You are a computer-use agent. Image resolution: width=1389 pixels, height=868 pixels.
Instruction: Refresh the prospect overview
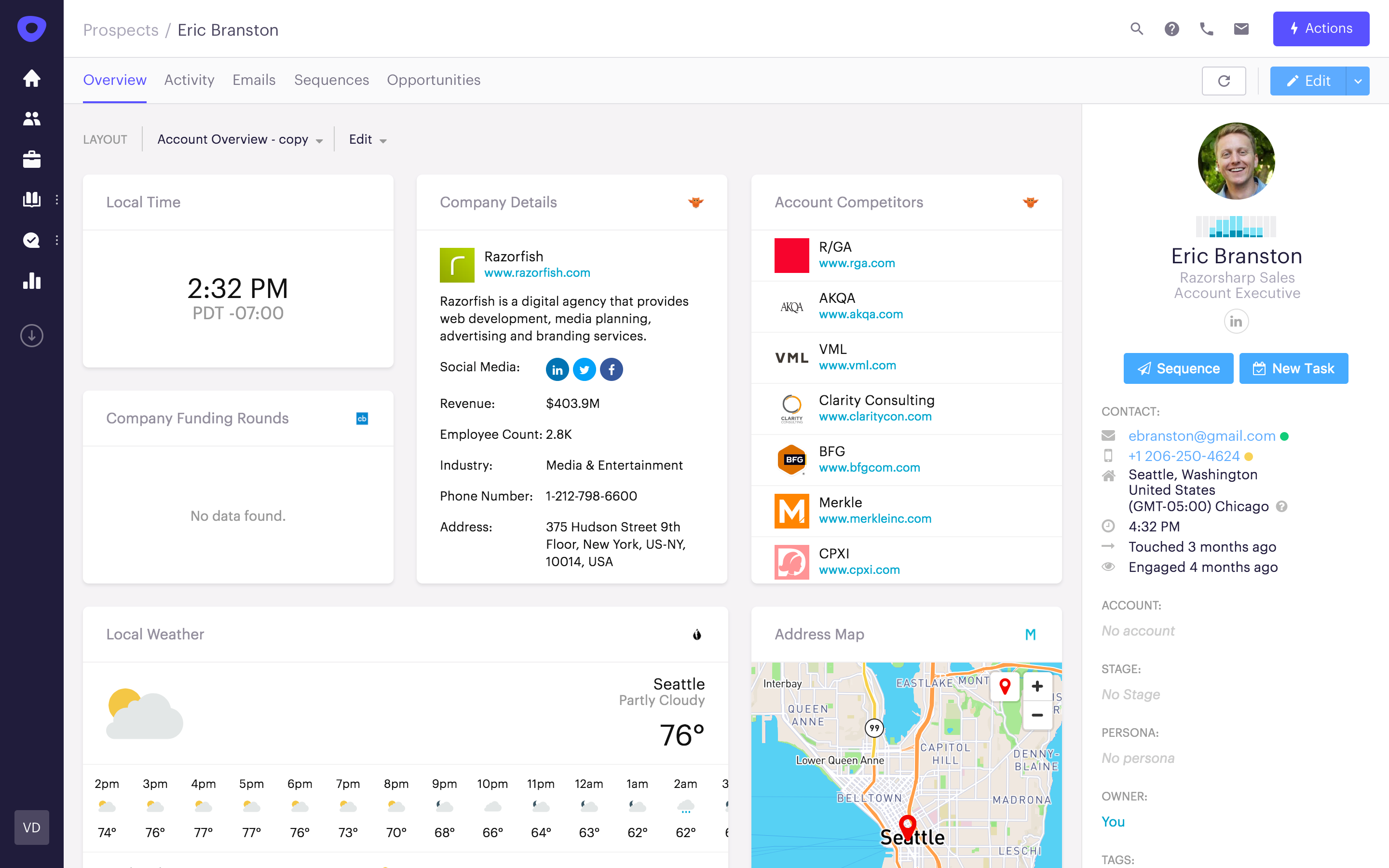click(x=1224, y=81)
